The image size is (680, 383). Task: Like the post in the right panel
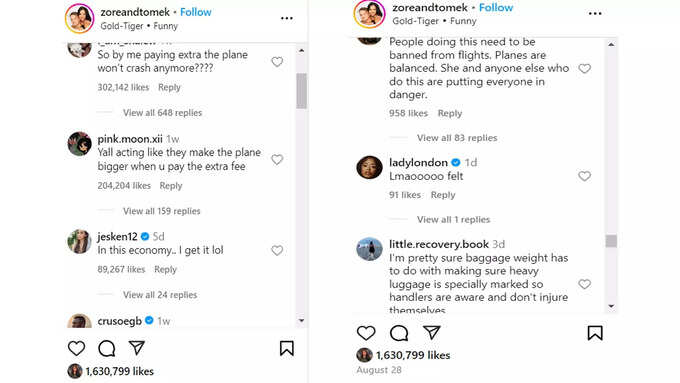366,333
